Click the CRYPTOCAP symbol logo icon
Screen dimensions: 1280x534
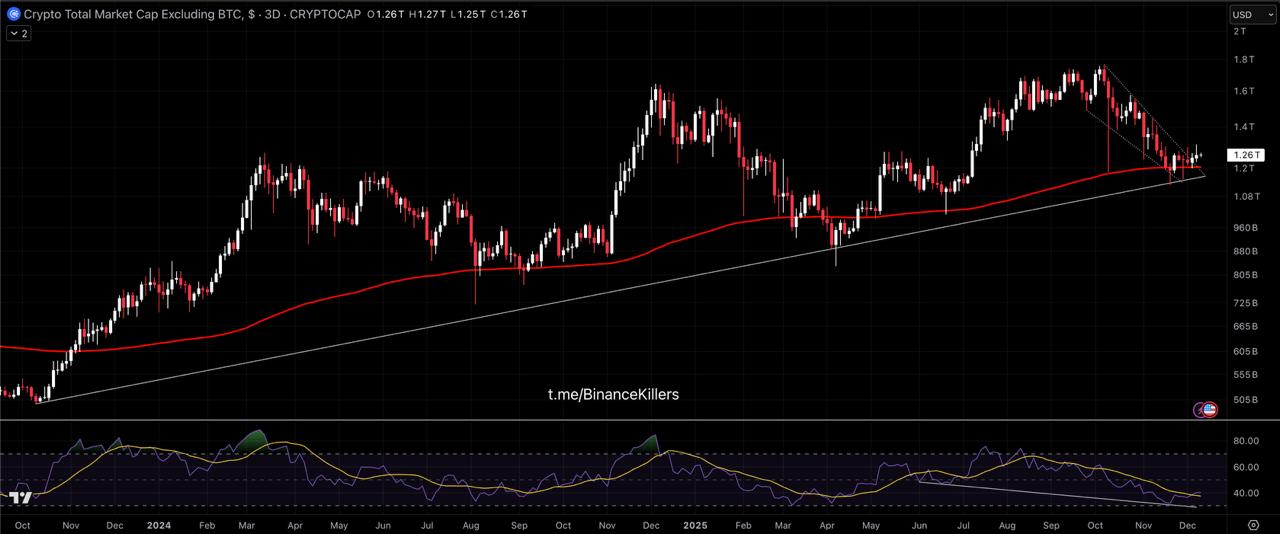point(14,14)
